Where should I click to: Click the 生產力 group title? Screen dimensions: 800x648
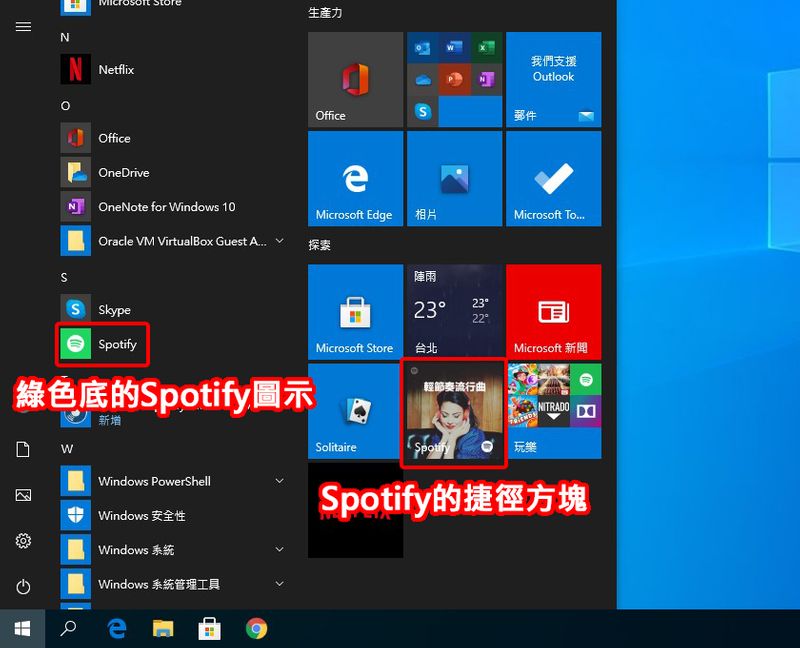(325, 13)
